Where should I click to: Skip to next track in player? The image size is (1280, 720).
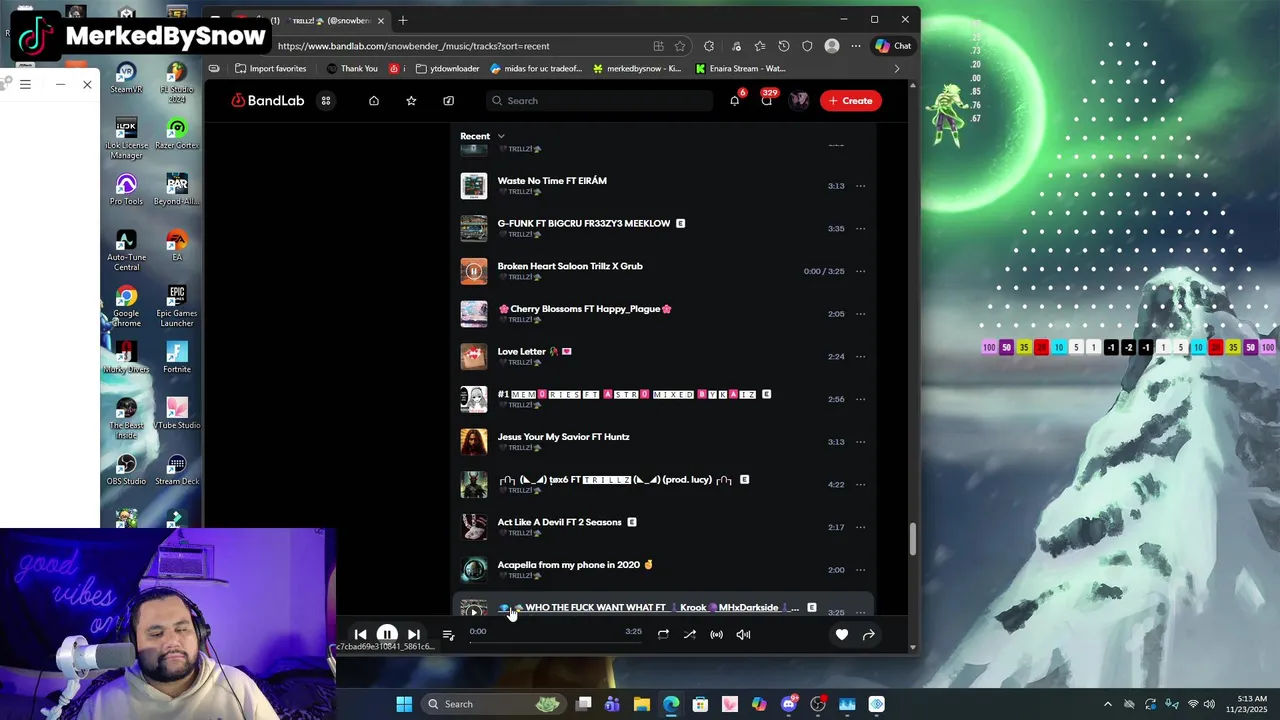coord(413,634)
